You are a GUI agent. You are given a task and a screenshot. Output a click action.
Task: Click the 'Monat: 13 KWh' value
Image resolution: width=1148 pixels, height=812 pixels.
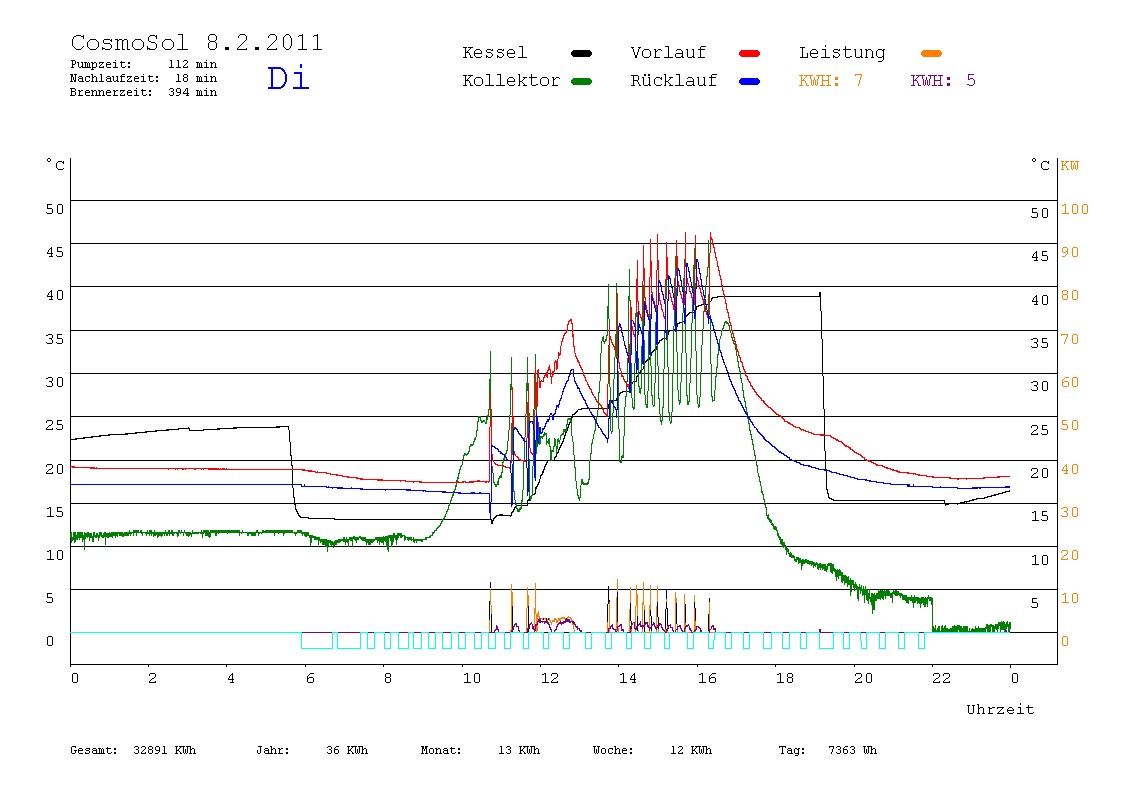480,750
